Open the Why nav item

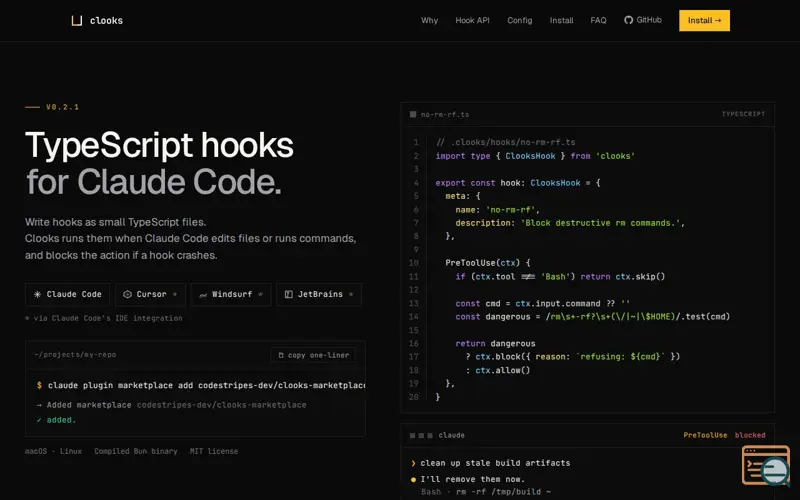[429, 20]
